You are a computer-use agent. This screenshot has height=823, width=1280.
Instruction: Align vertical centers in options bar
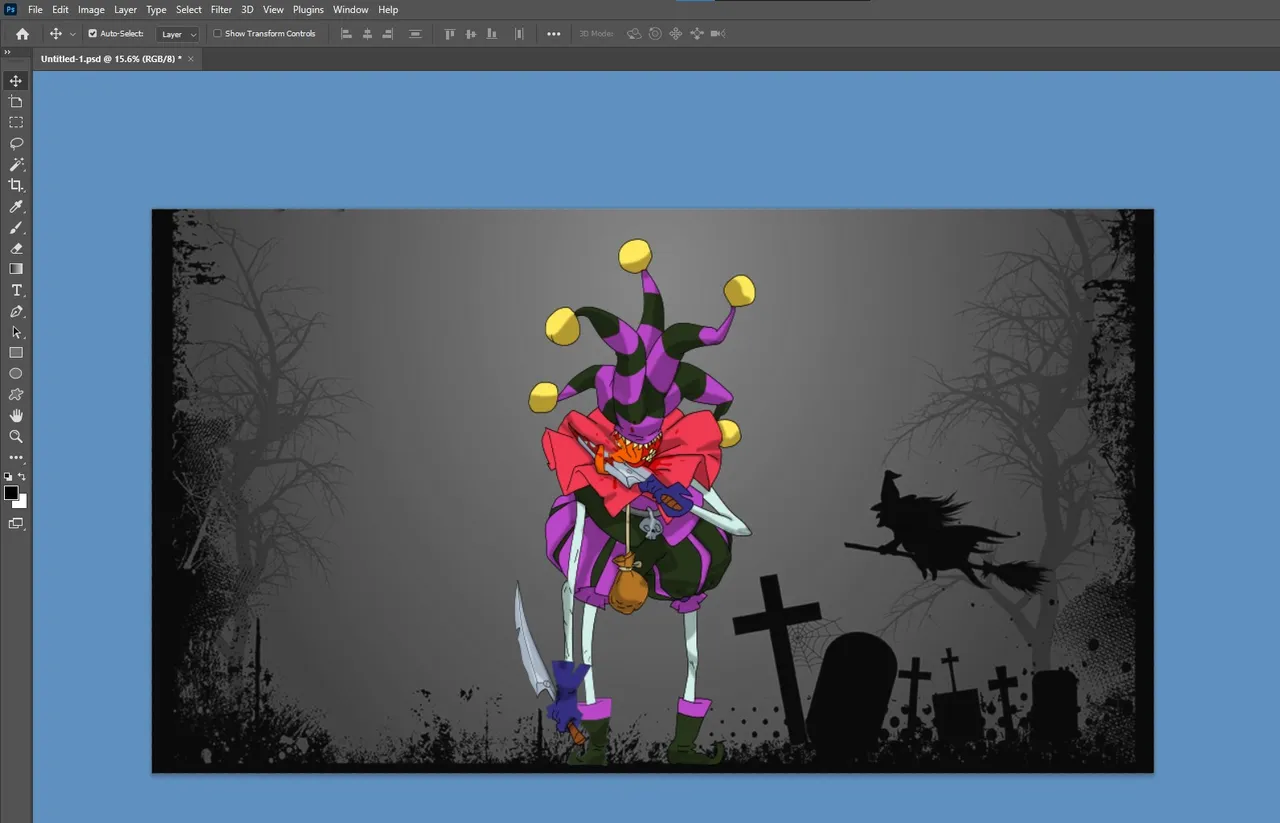tap(471, 34)
